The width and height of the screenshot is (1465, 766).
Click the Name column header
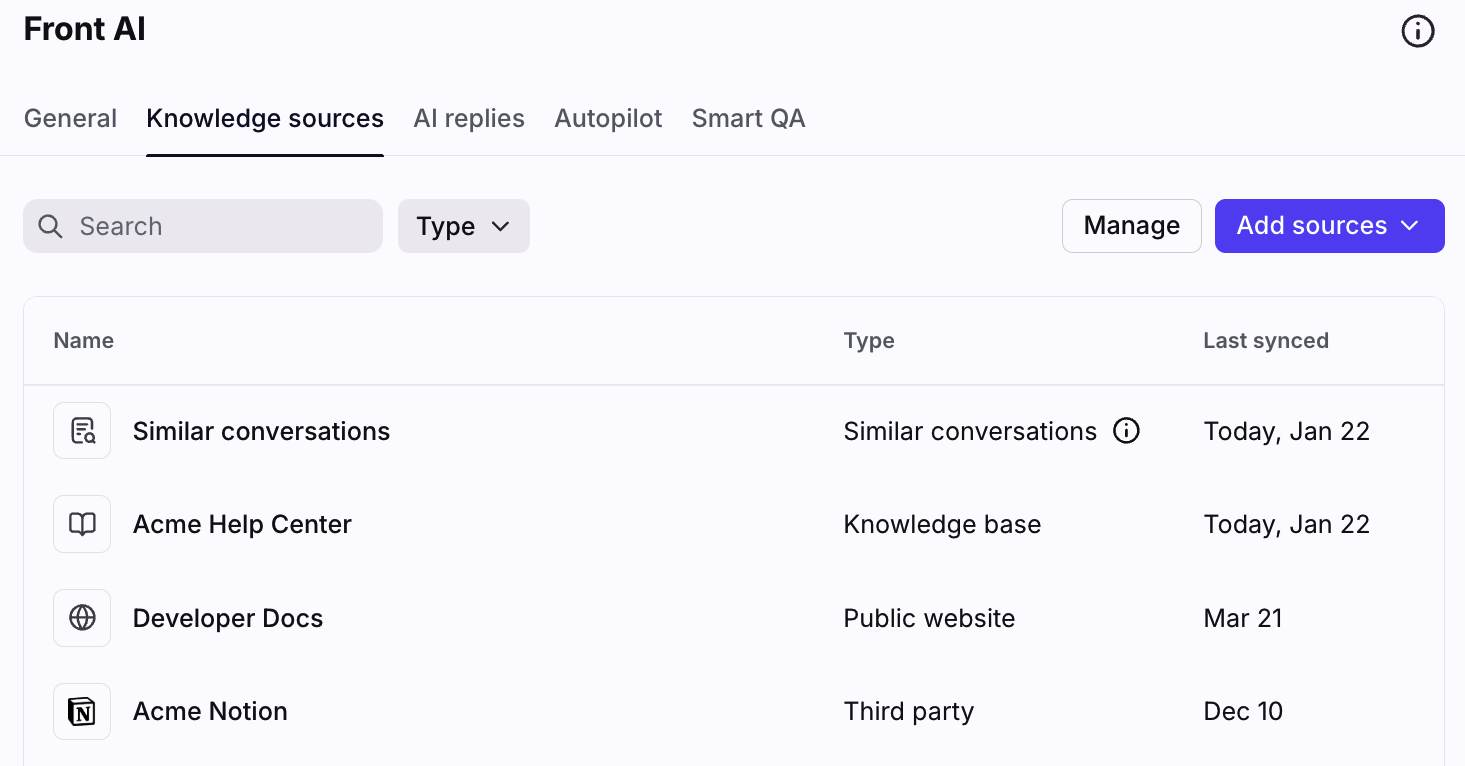coord(83,340)
